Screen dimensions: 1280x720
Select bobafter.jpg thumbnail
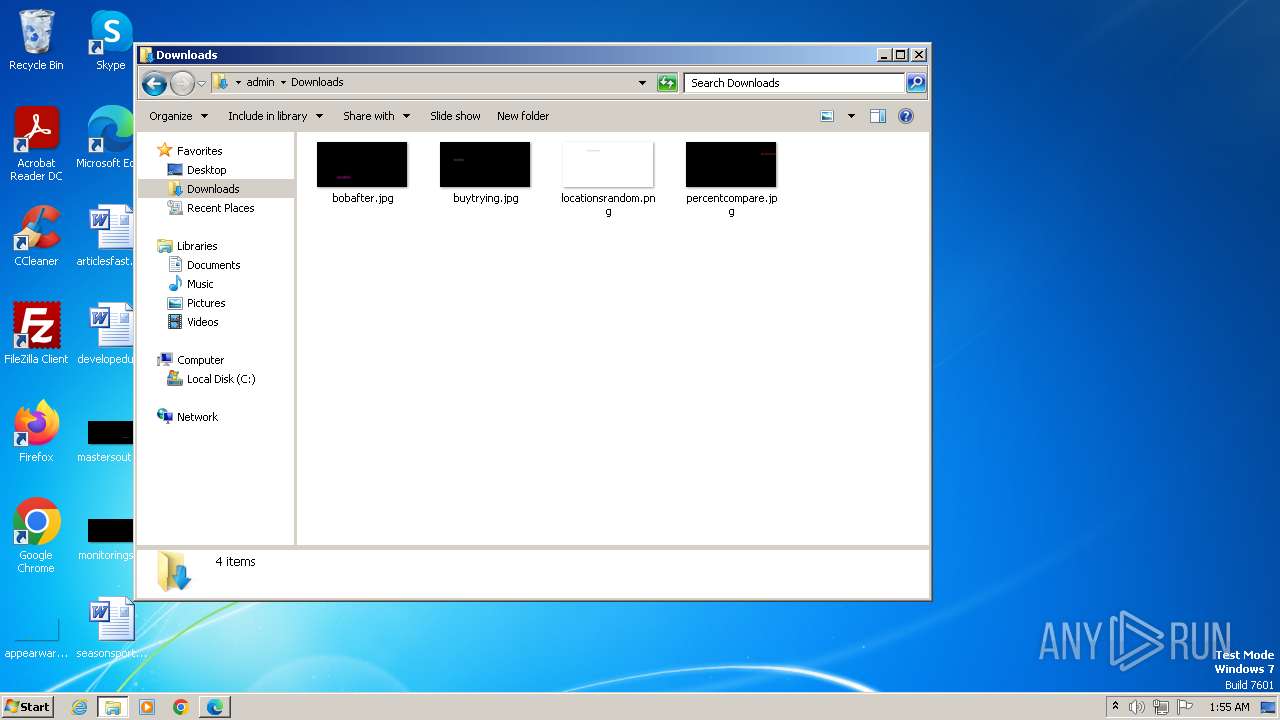[362, 165]
